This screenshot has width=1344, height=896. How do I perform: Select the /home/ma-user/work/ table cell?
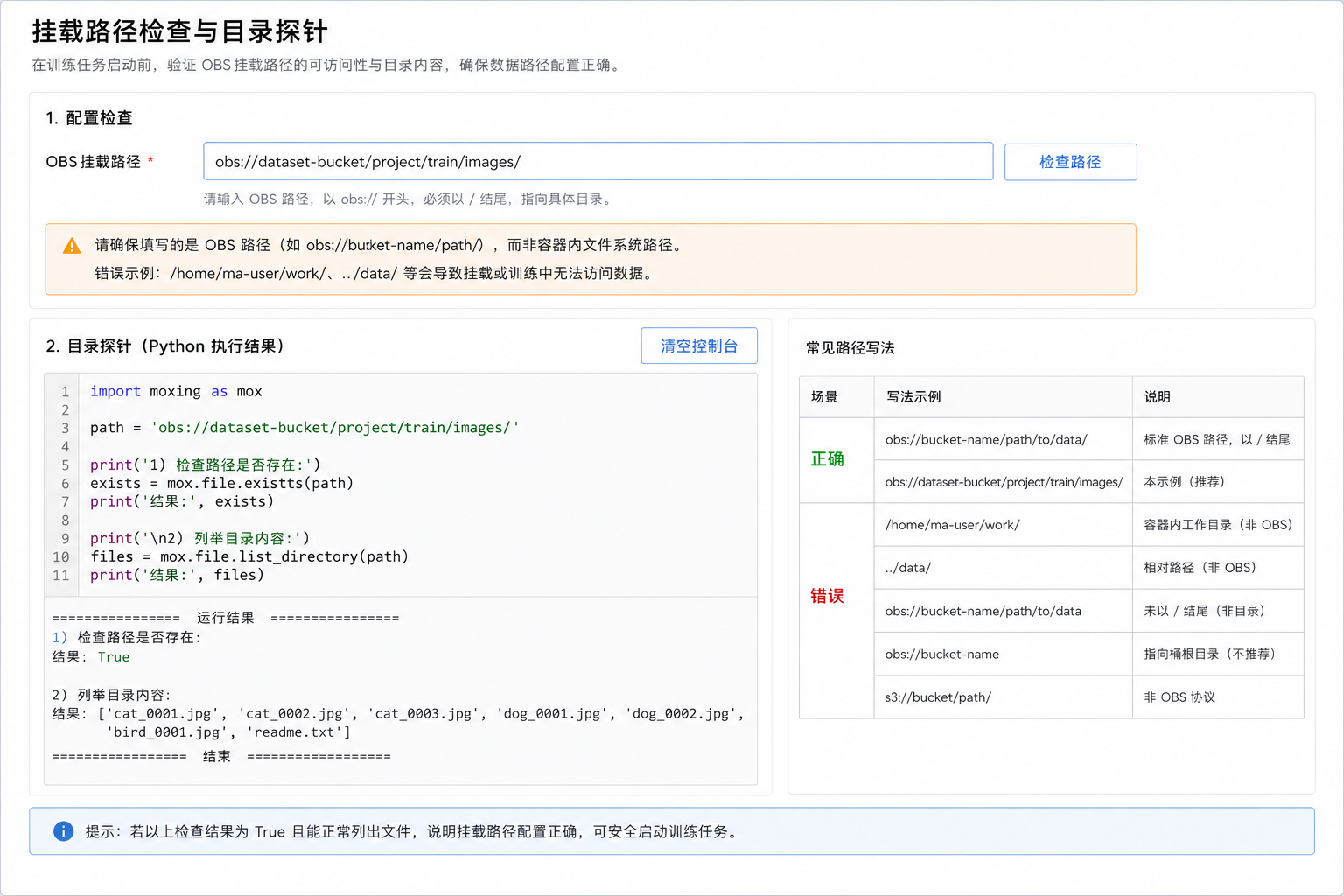click(x=1003, y=525)
